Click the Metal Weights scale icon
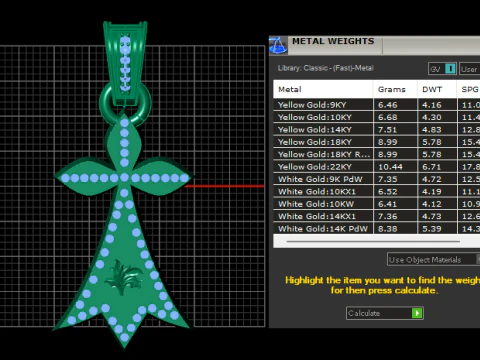Image resolution: width=480 pixels, height=360 pixels. pos(278,45)
